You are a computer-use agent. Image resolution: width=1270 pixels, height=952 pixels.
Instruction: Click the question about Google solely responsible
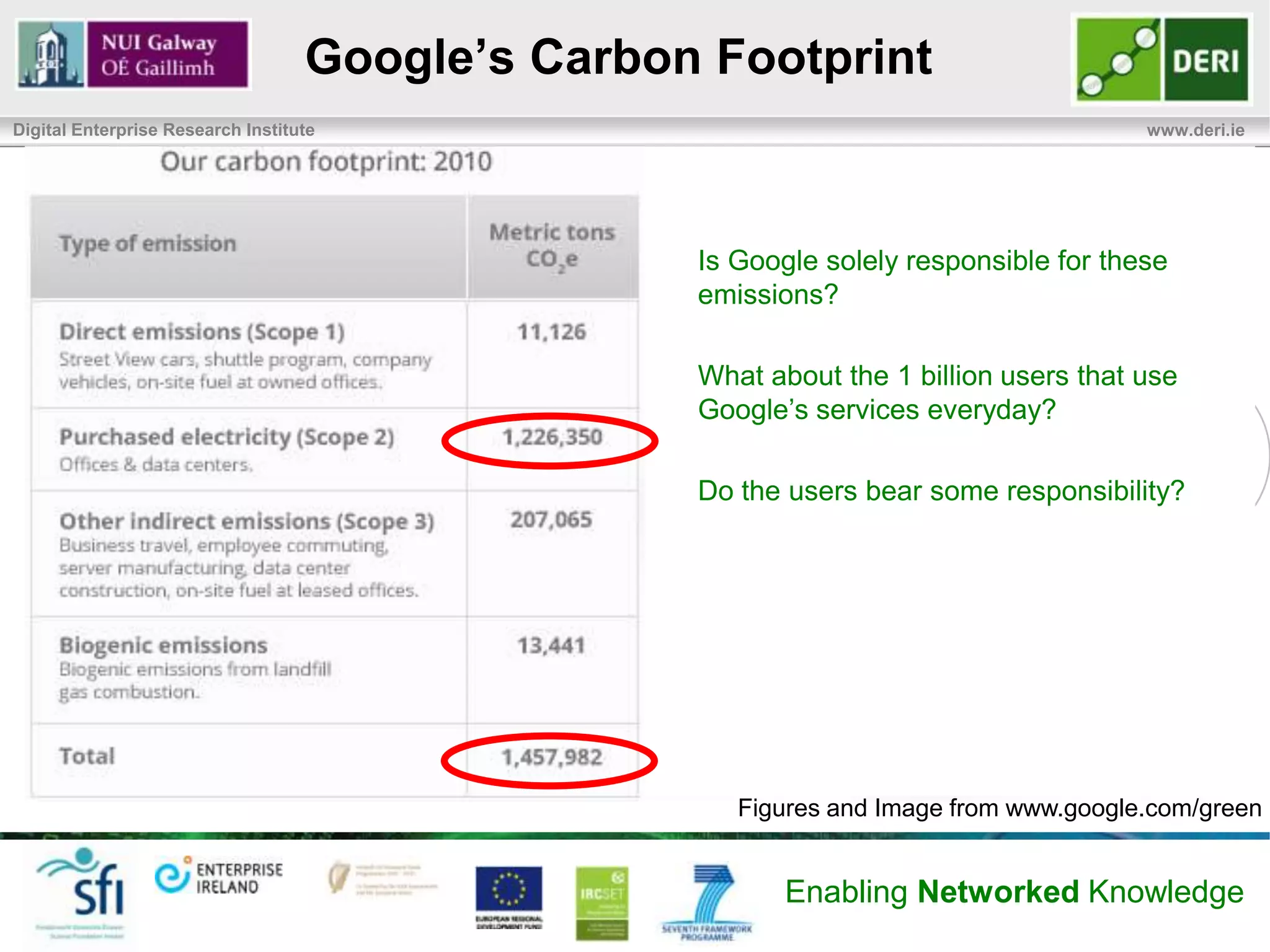[x=932, y=278]
